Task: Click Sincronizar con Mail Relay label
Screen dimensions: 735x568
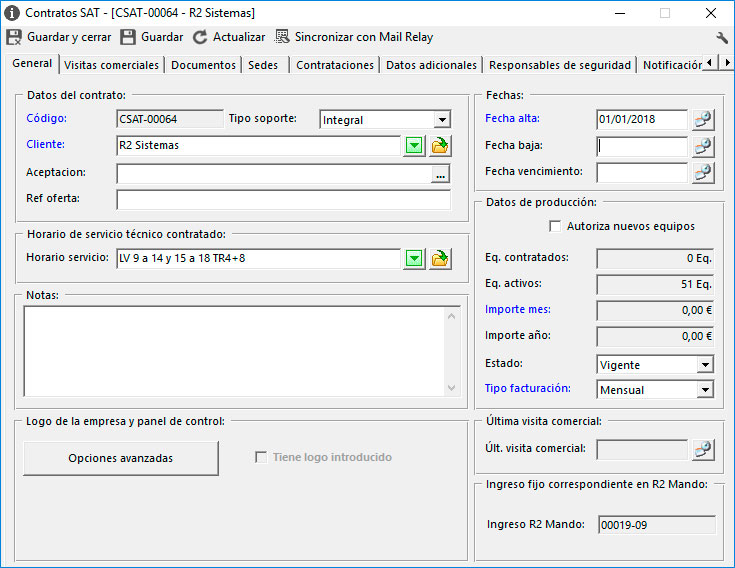Action: (x=364, y=37)
